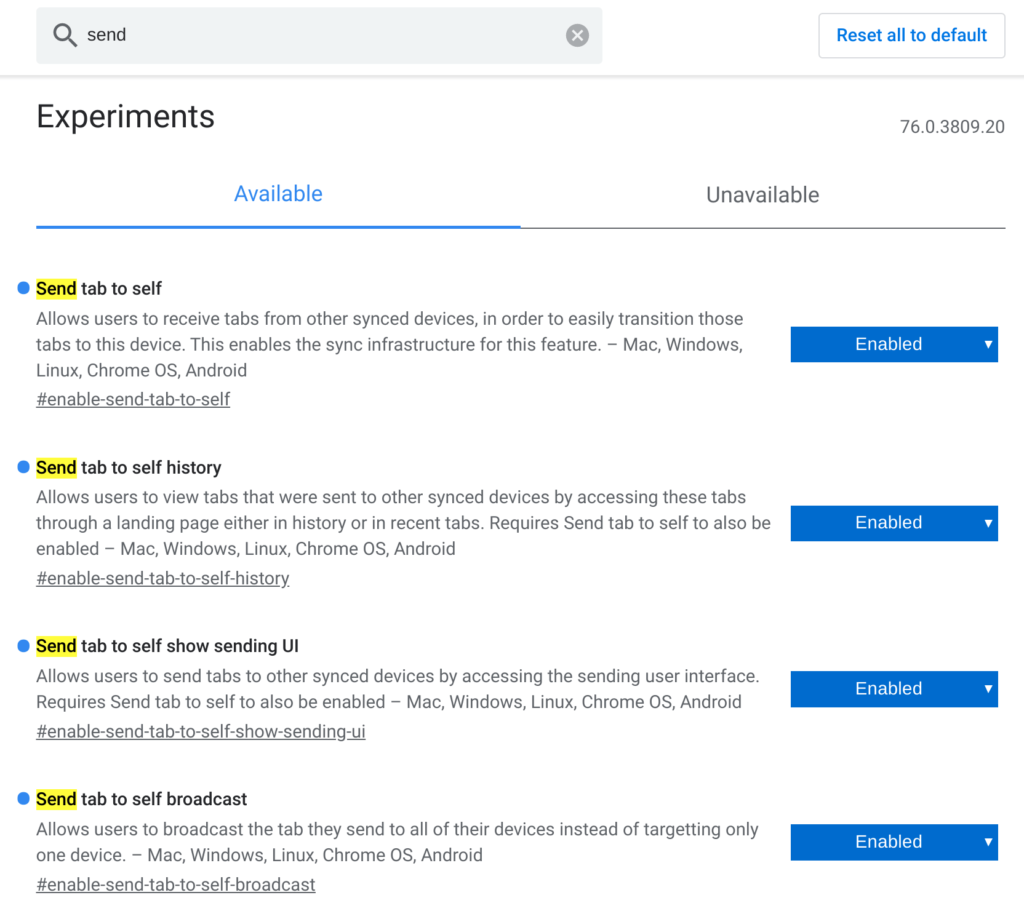Click the search magnifier icon
The height and width of the screenshot is (903, 1024).
[x=65, y=35]
